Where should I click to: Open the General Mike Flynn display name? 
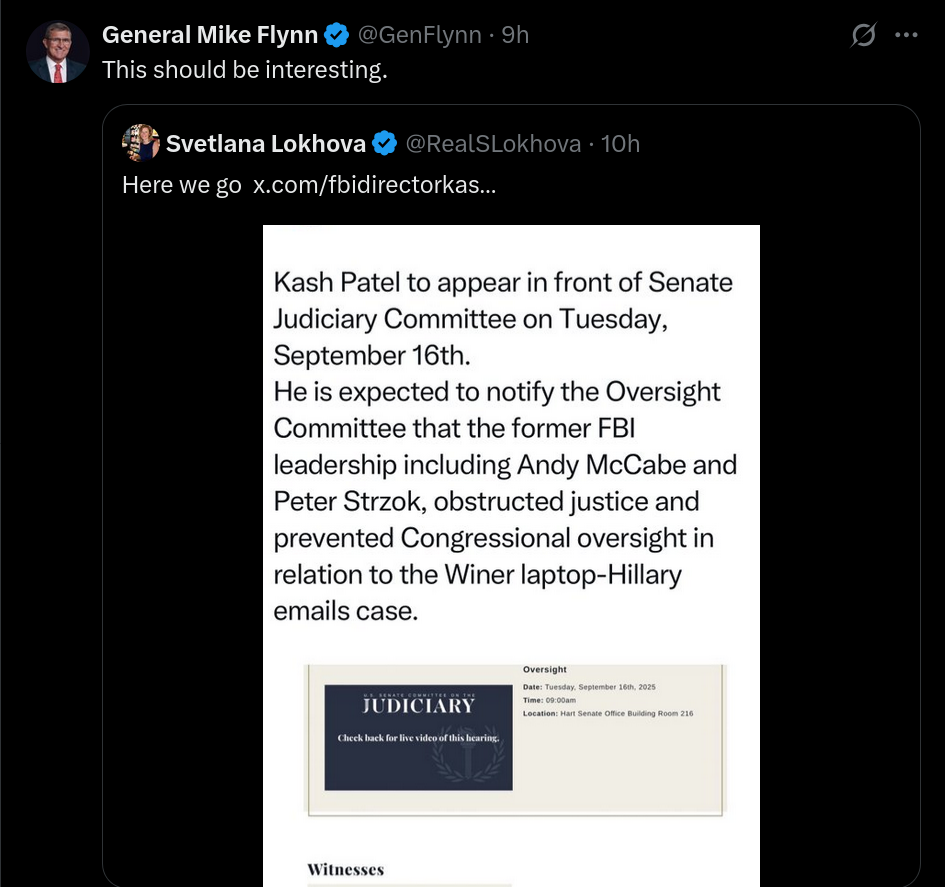click(x=210, y=35)
